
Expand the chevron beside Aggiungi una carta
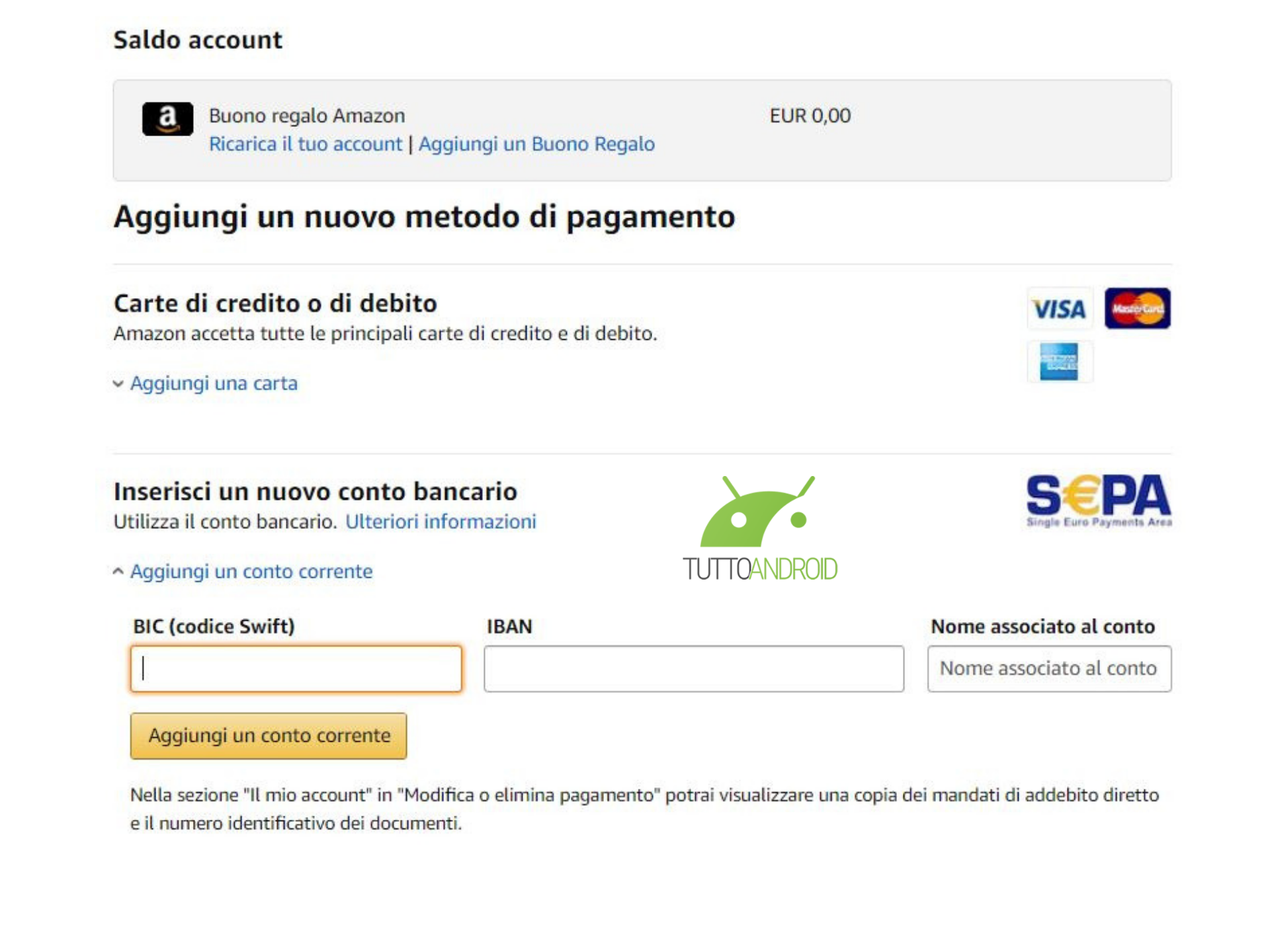pos(118,384)
